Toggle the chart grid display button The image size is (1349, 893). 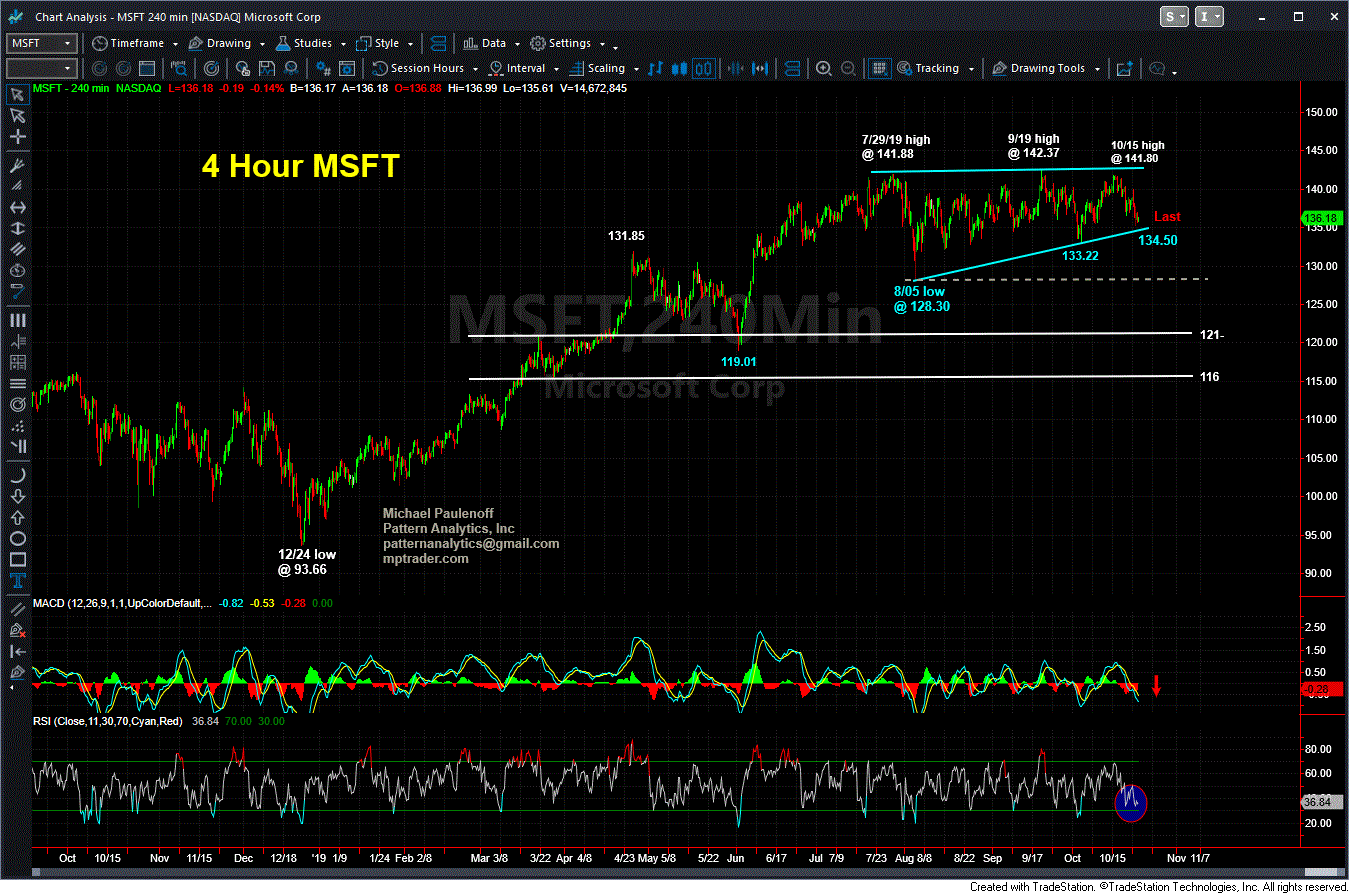pyautogui.click(x=879, y=69)
